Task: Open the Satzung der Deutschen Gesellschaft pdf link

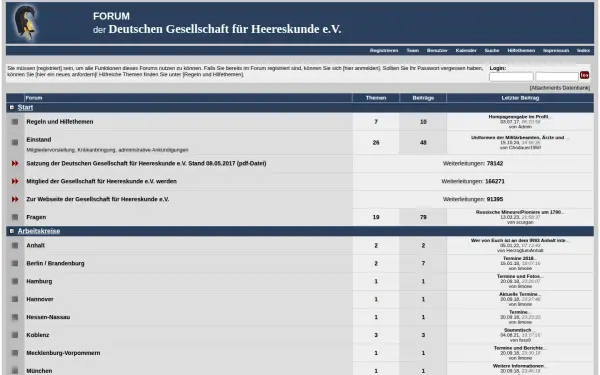Action: (146, 163)
